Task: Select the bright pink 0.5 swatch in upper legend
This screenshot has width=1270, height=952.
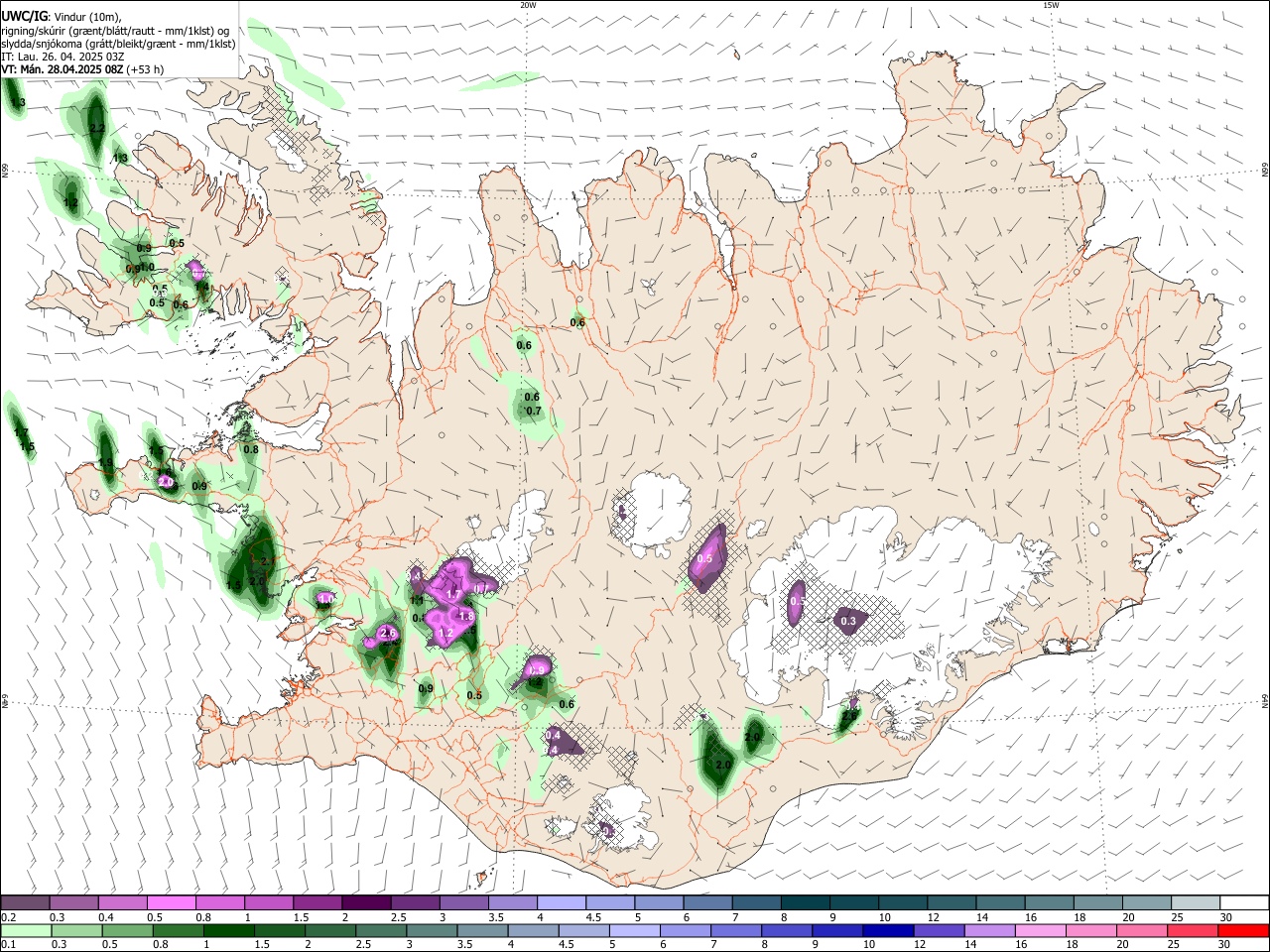Action: click(171, 903)
